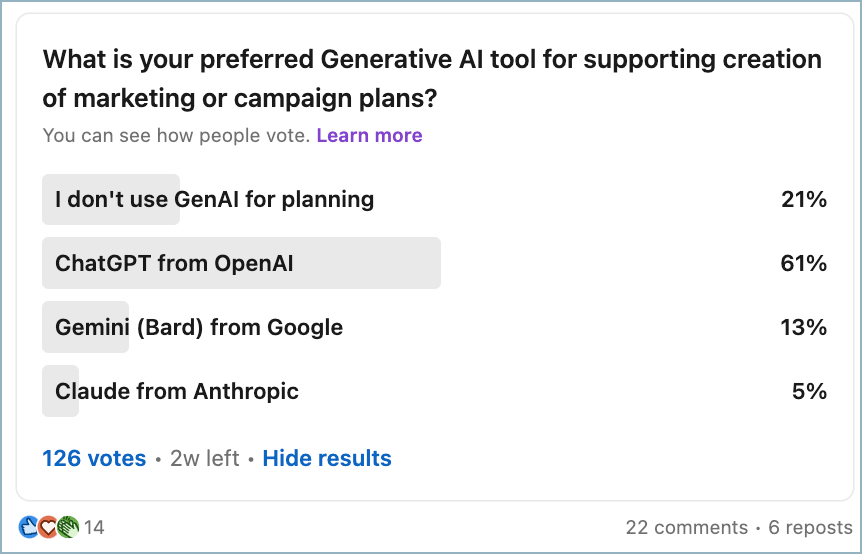Hide results of the poll
862x554 pixels.
(327, 458)
